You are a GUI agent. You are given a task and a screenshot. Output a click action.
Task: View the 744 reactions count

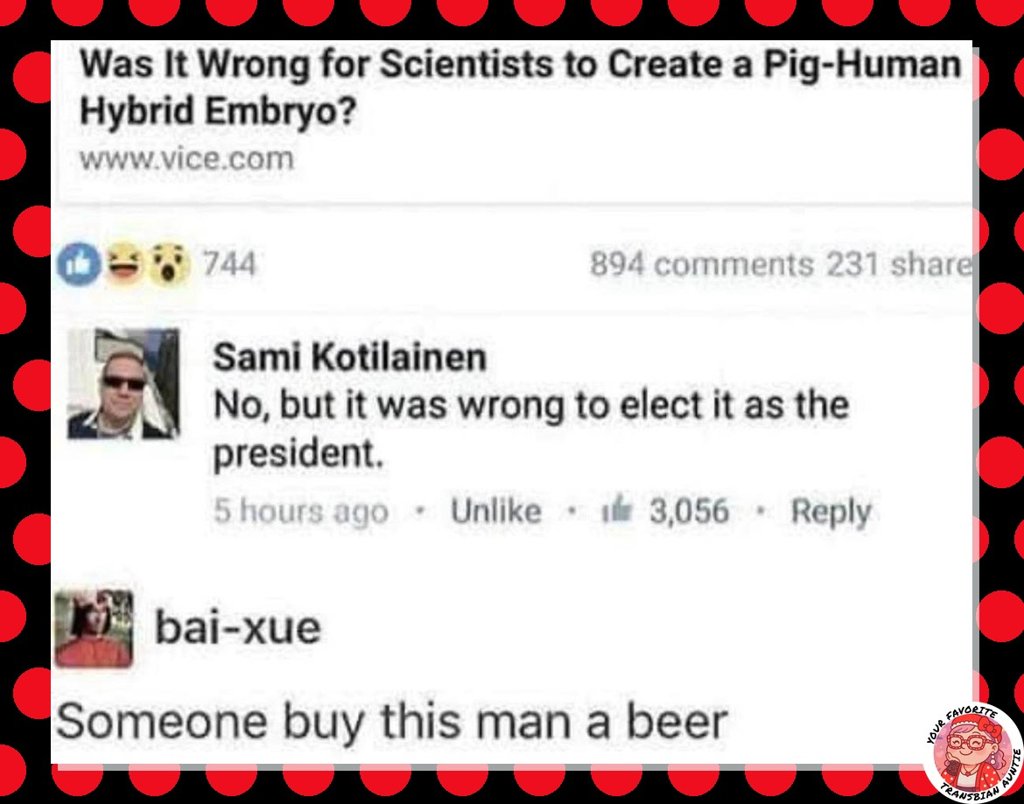(229, 265)
